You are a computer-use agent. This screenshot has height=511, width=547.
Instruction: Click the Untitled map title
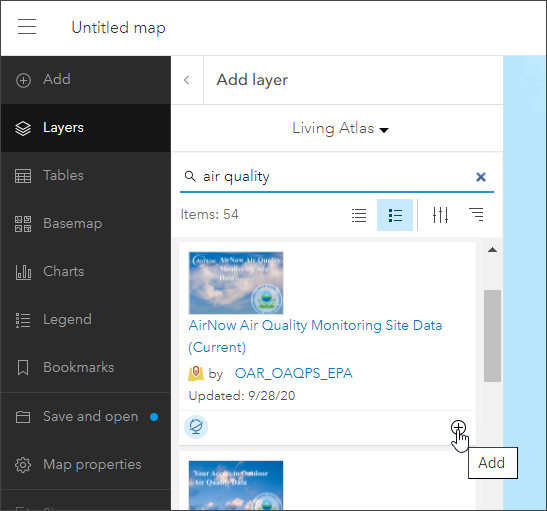[x=118, y=28]
